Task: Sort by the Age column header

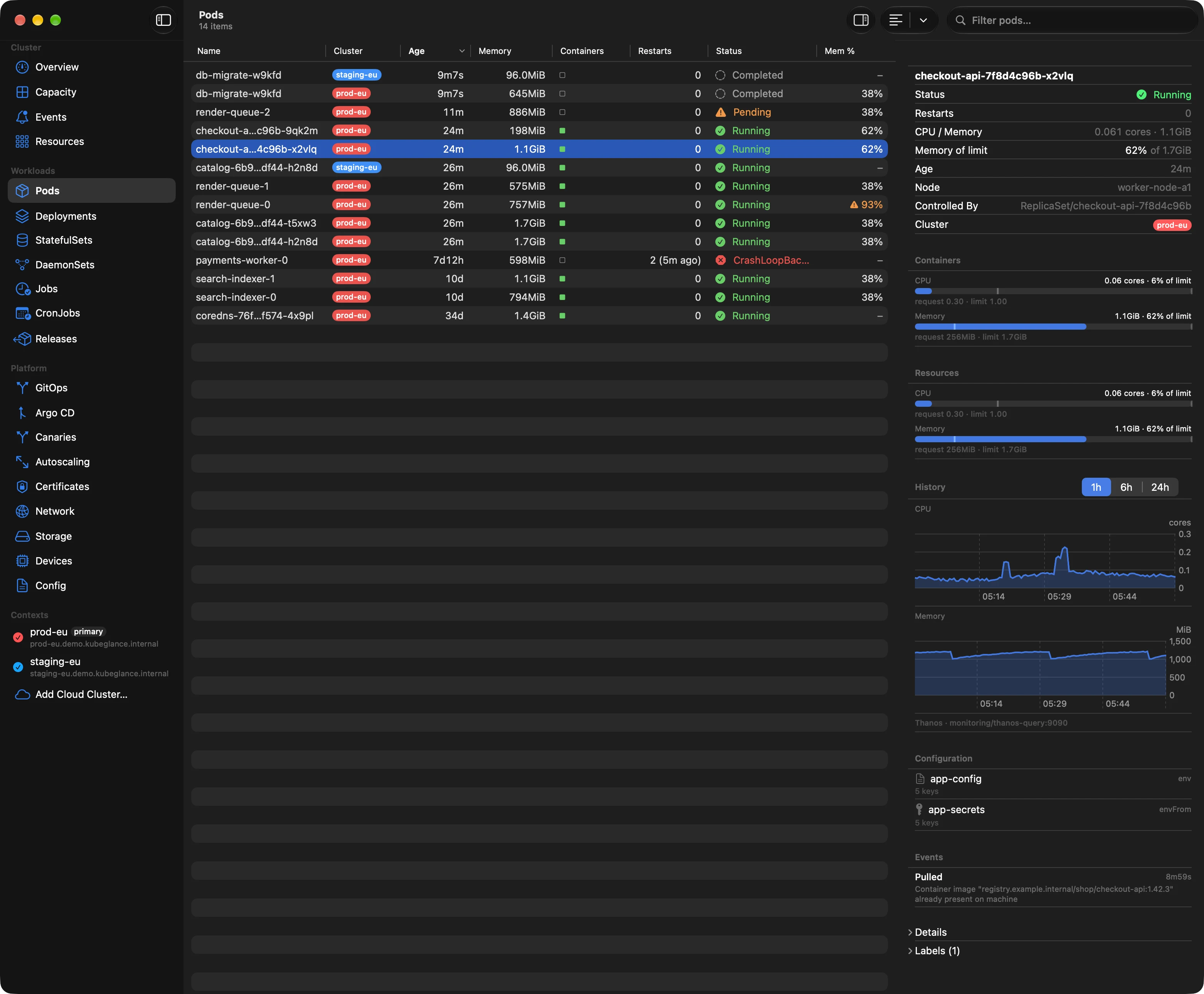Action: coord(436,51)
